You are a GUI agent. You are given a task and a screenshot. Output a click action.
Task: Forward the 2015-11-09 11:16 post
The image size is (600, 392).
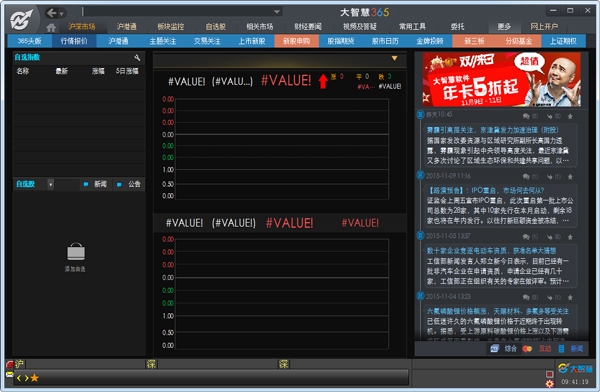point(549,176)
